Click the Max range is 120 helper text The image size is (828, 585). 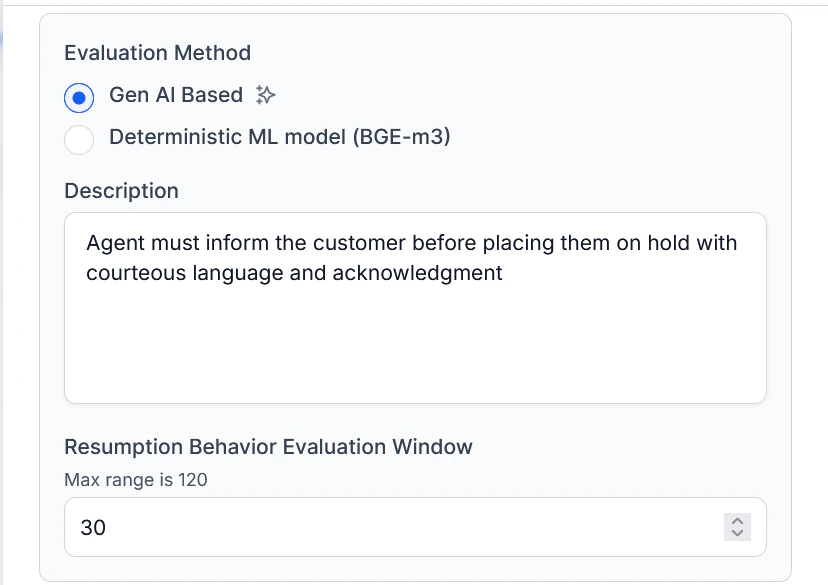(x=135, y=480)
